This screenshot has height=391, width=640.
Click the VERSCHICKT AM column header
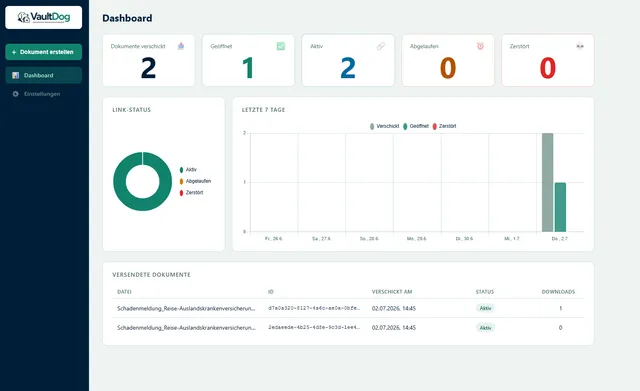[392, 292]
